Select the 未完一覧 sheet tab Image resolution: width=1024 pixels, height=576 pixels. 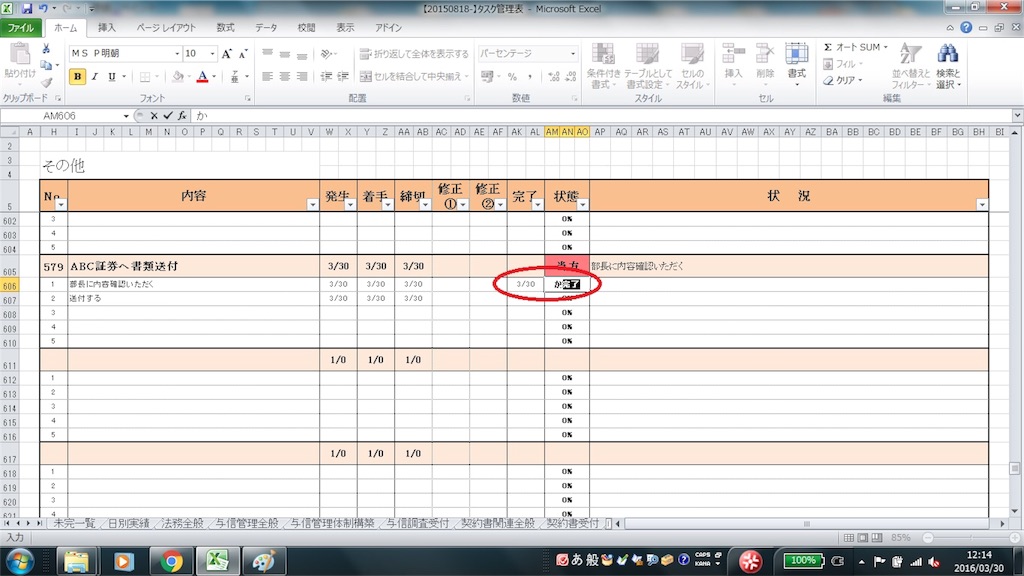pos(74,523)
